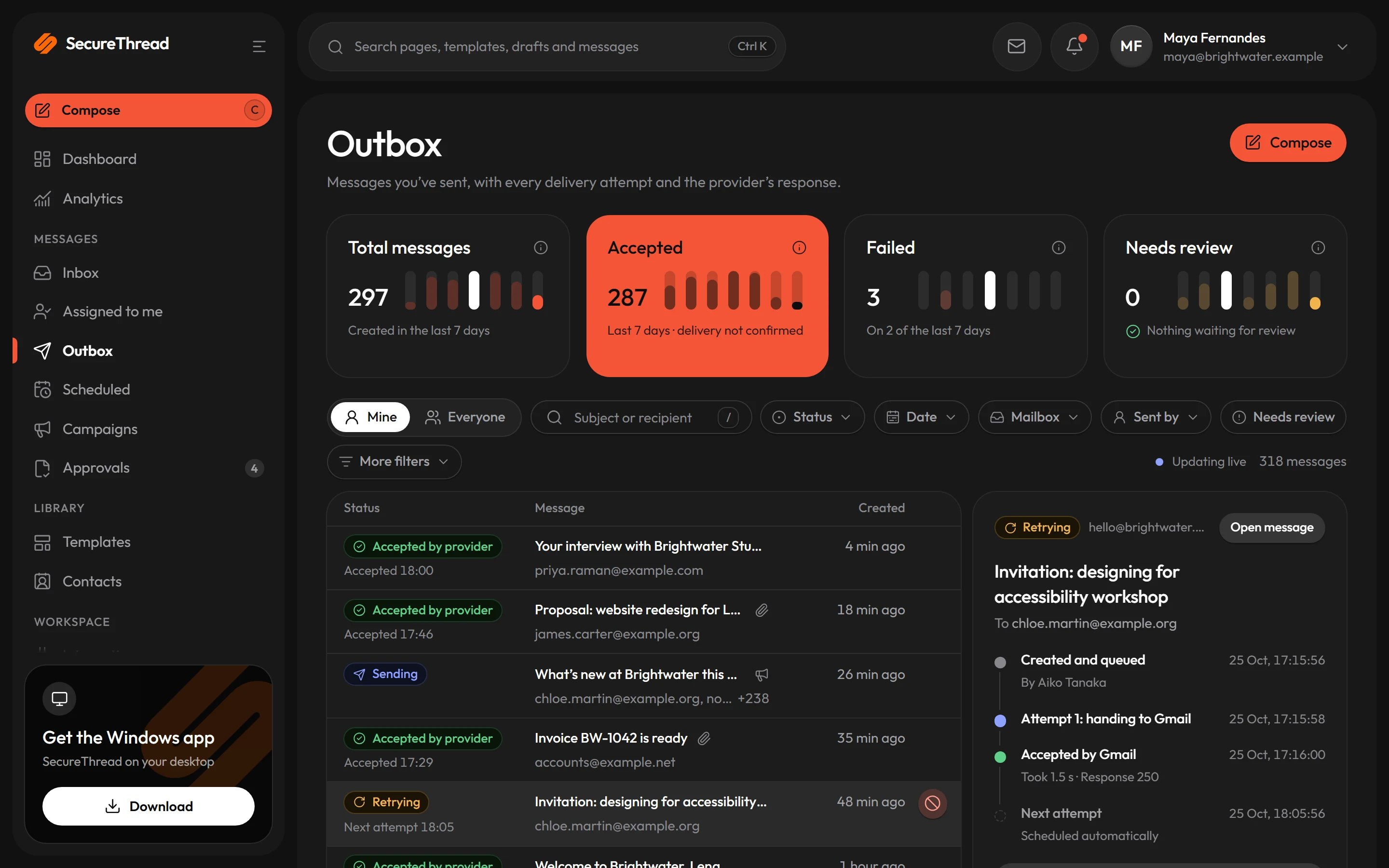Click the sidebar Compose button
This screenshot has height=868, width=1389.
pyautogui.click(x=148, y=110)
